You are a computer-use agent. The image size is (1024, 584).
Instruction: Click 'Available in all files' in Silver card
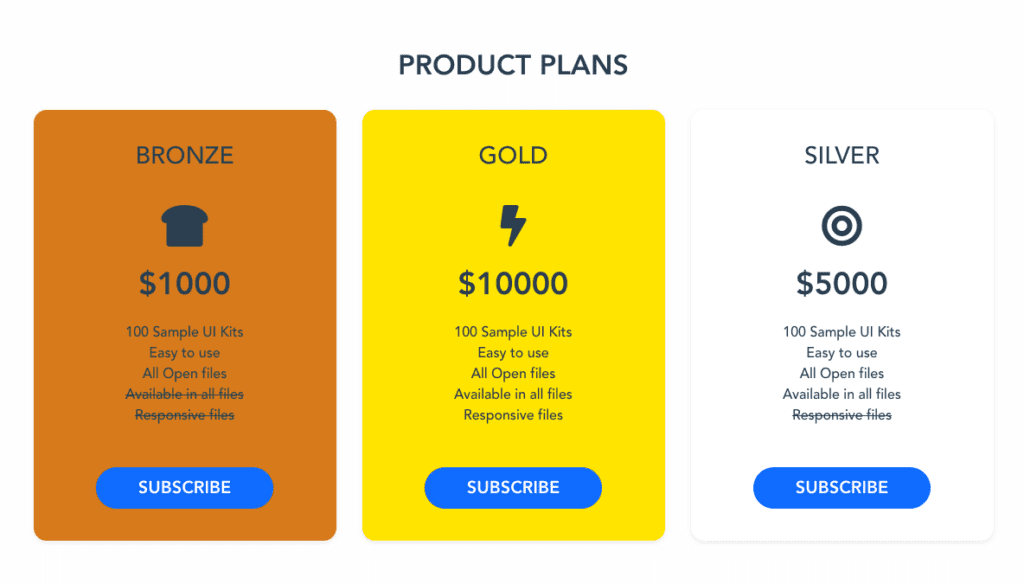842,395
